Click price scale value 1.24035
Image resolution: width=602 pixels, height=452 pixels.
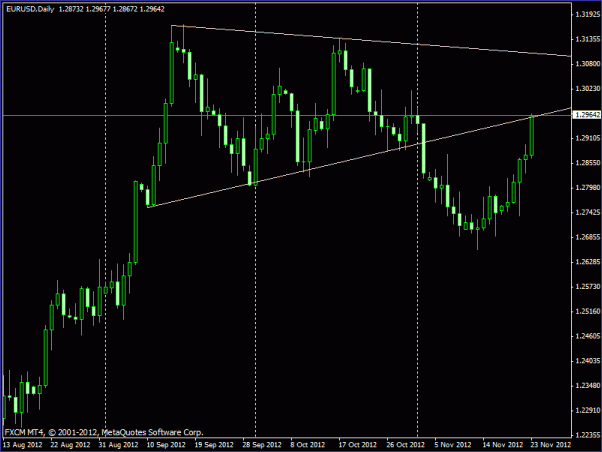(x=587, y=361)
